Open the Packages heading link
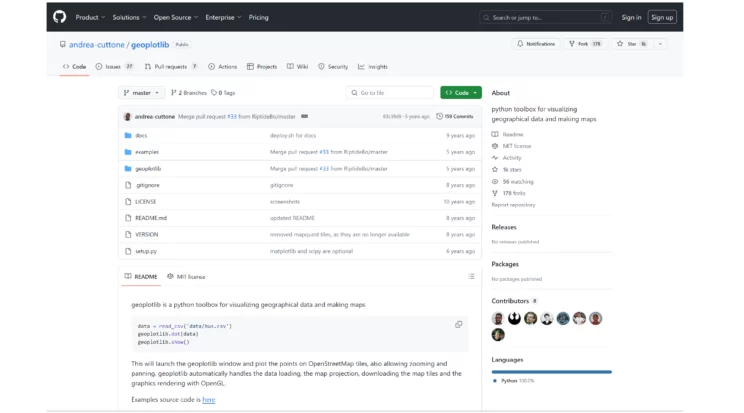This screenshot has height=413, width=744. click(x=505, y=264)
